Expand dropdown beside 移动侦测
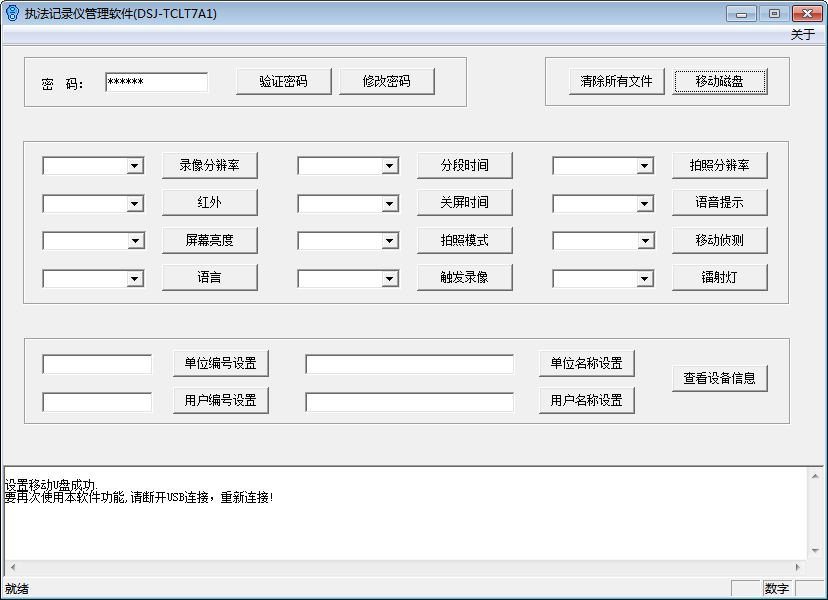 click(x=645, y=242)
